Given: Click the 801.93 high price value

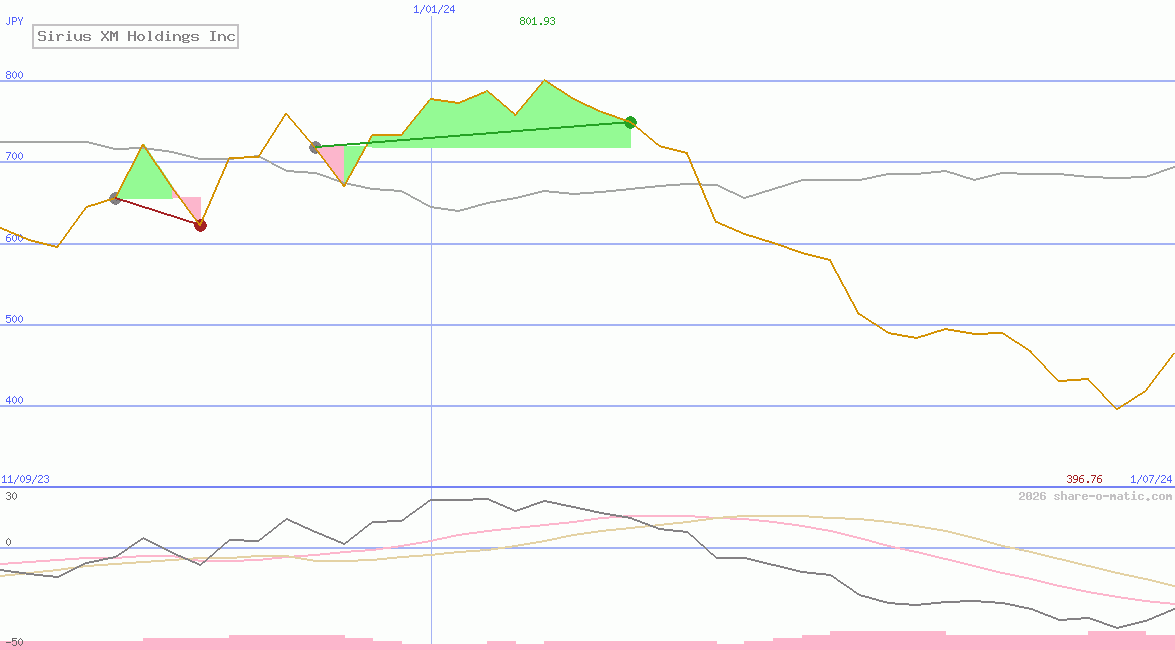Looking at the screenshot, I should coord(537,21).
